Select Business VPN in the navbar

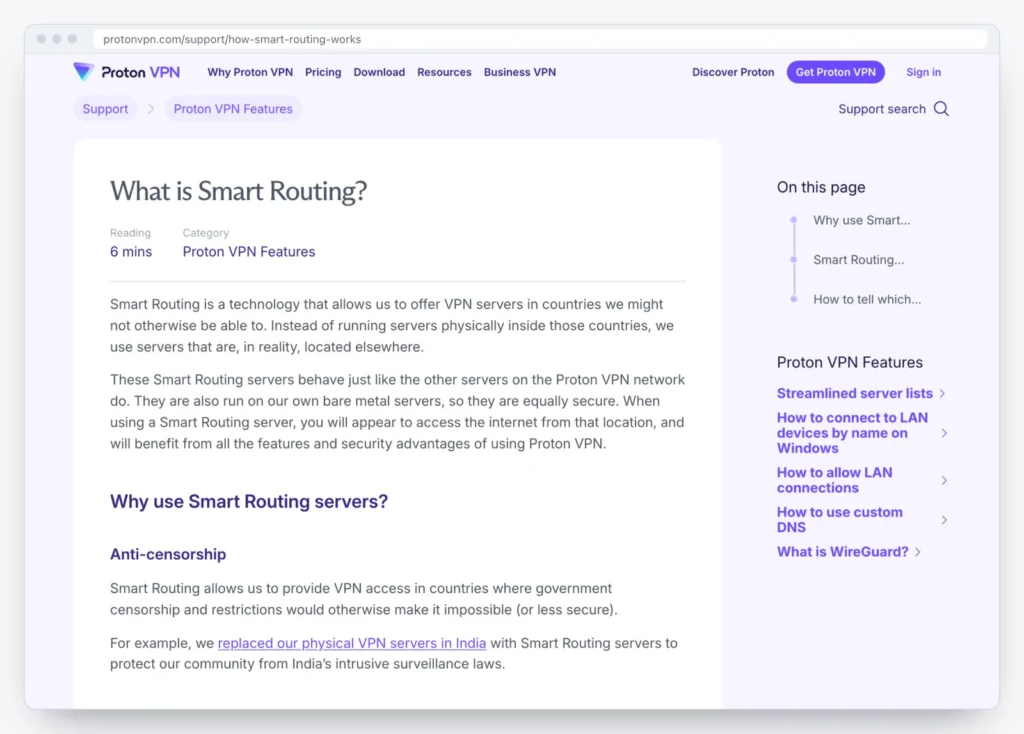click(x=520, y=72)
